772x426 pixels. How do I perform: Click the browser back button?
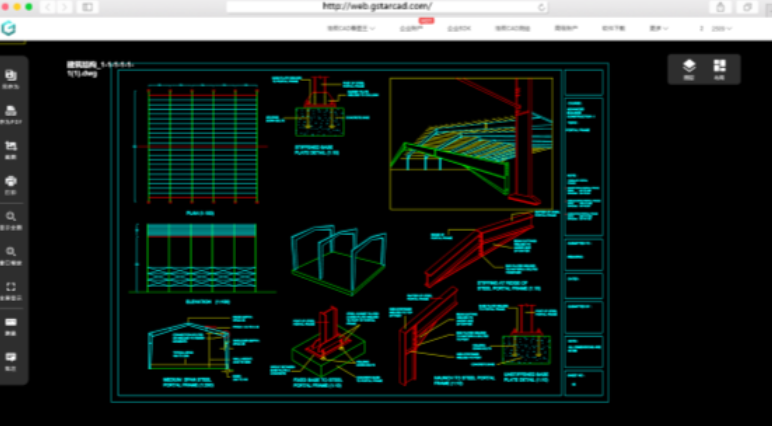pyautogui.click(x=53, y=6)
